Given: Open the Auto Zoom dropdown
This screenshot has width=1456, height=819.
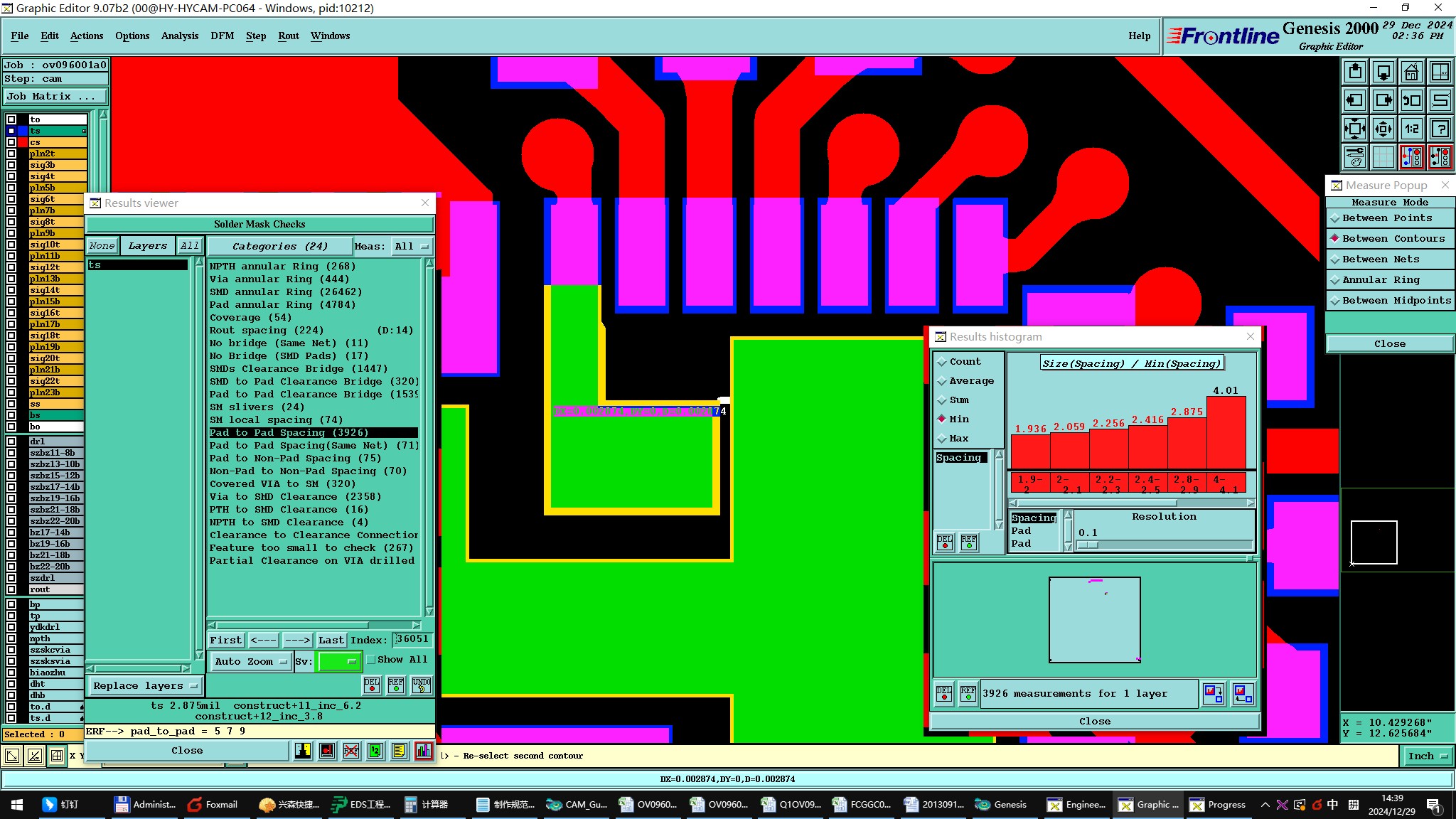Looking at the screenshot, I should (251, 661).
